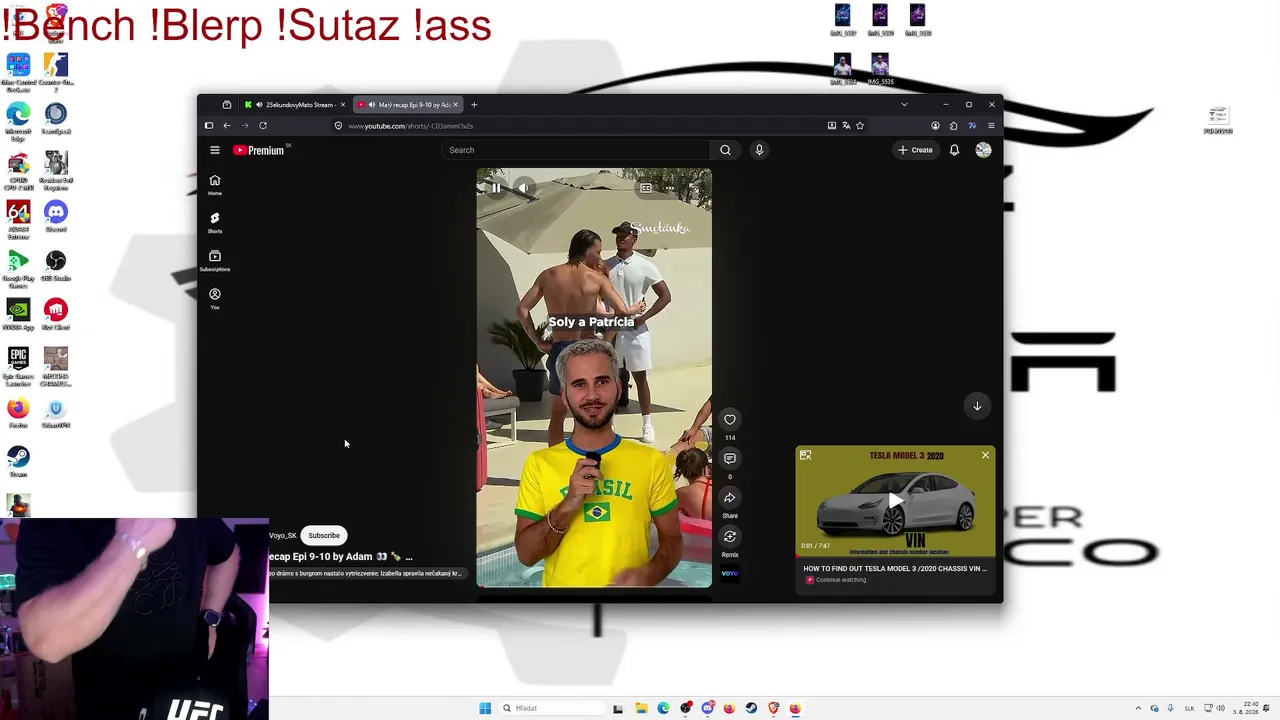1280x720 pixels.
Task: Like the Short with heart icon
Action: (x=730, y=420)
